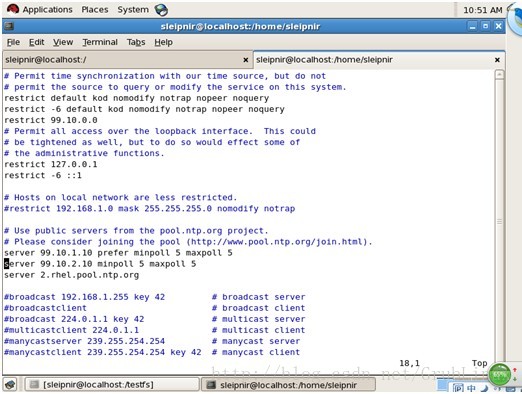This screenshot has height=394, width=522.
Task: Click the scrollbar up arrow
Action: click(499, 74)
